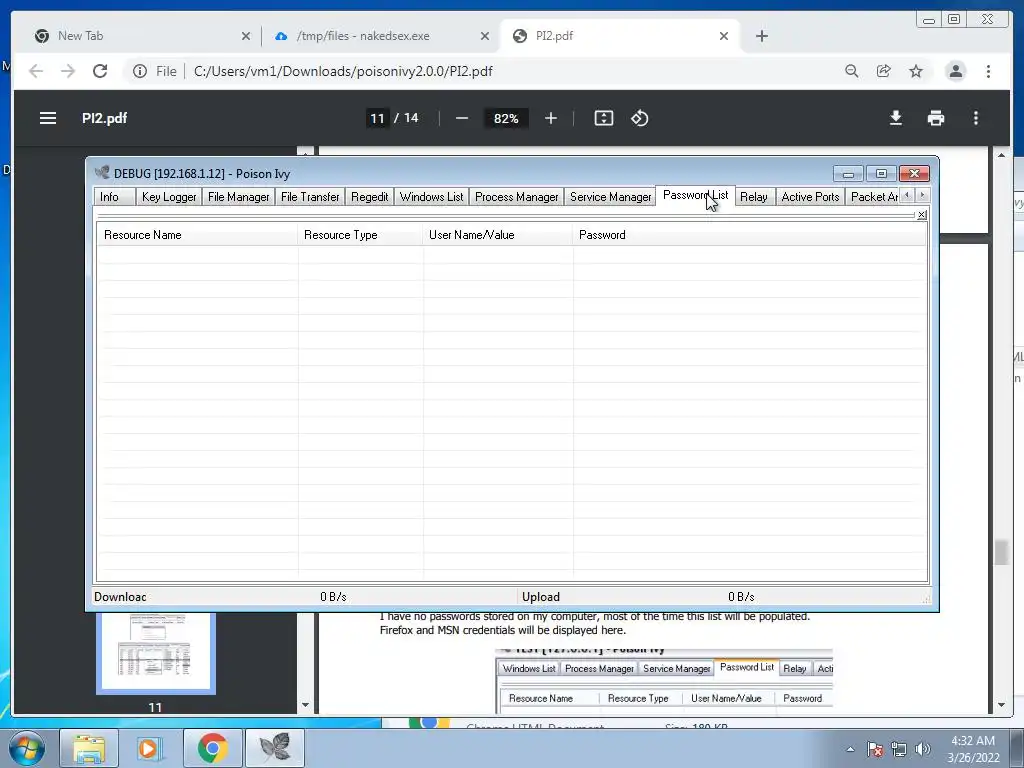
Task: Switch to the Regedit tab
Action: 370,197
